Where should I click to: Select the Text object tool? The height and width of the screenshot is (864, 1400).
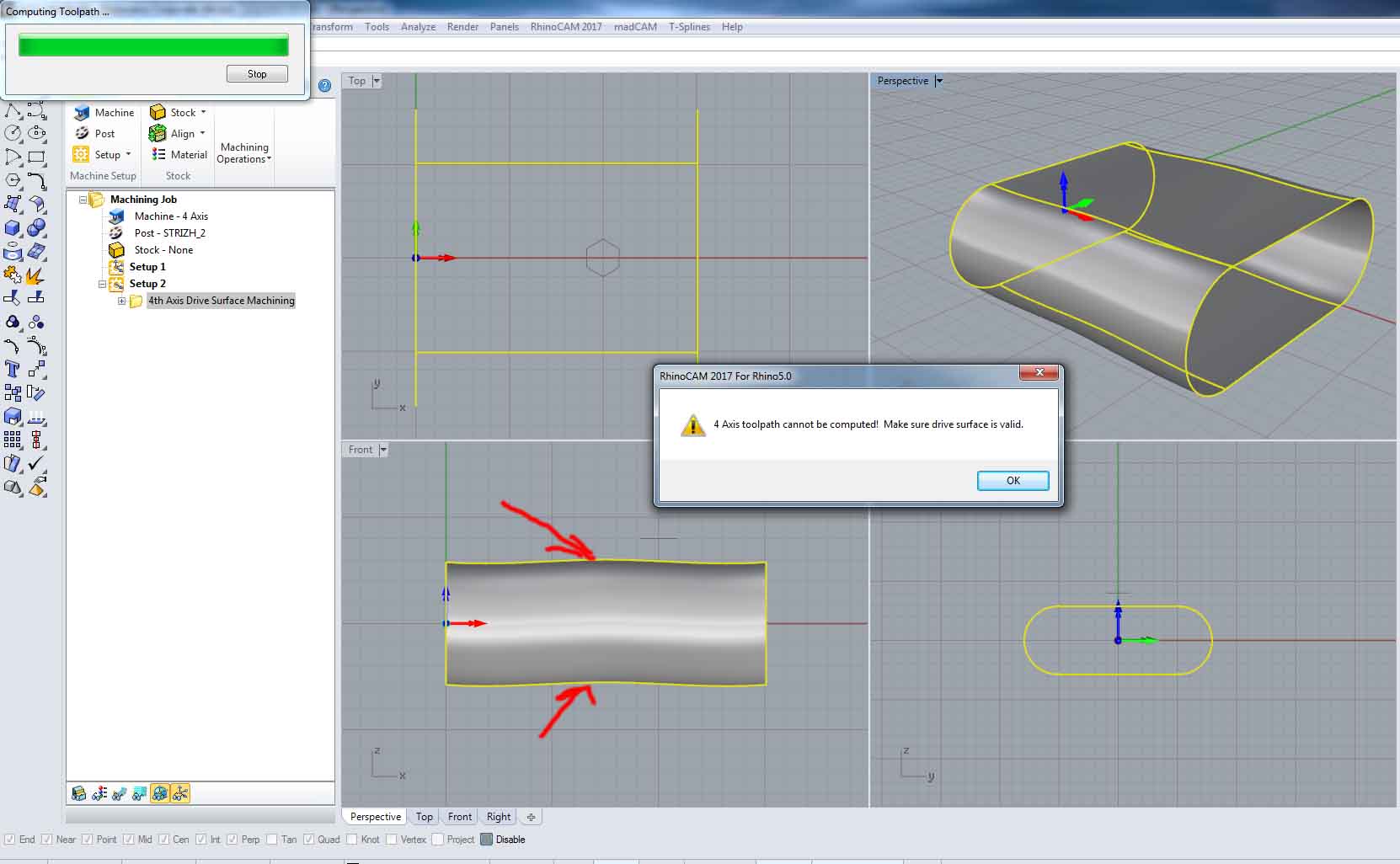13,369
